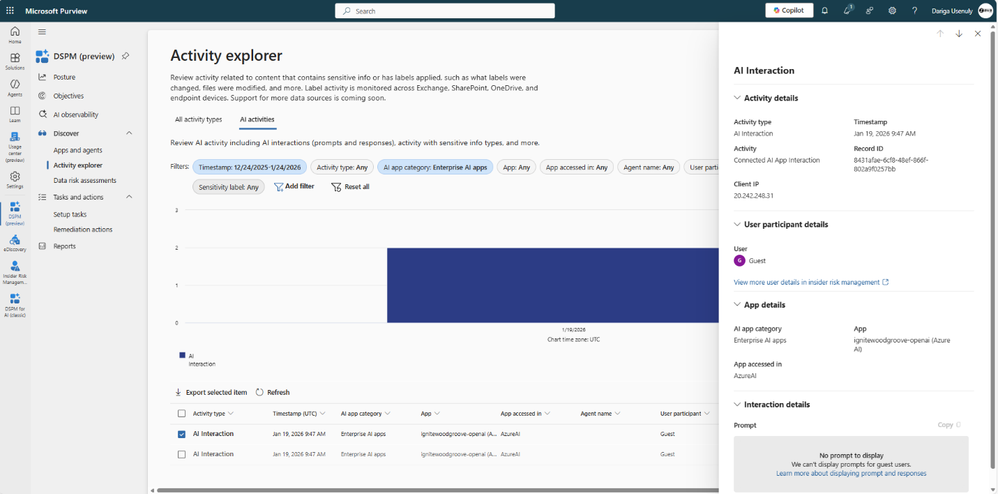The image size is (998, 494).
Task: Open Timestamp filter 12/24/2025-1/24/2026
Action: 250,167
